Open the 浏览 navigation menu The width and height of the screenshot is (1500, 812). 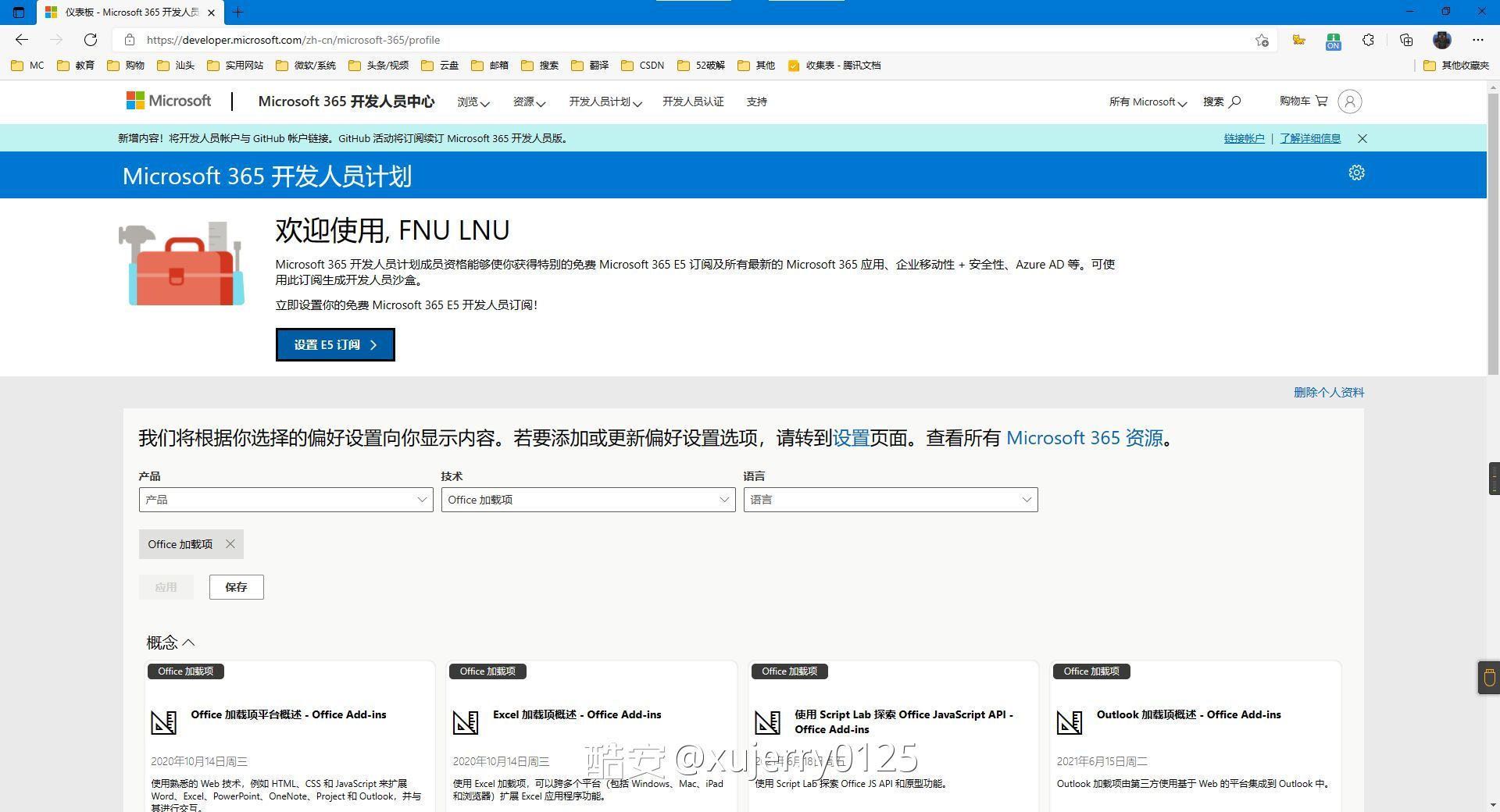[x=473, y=101]
